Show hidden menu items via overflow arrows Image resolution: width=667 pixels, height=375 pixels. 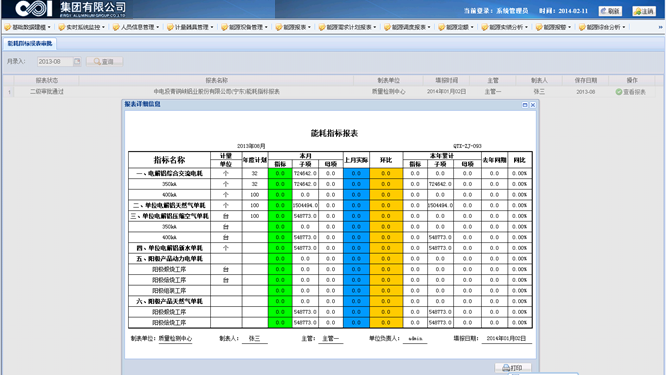point(661,27)
